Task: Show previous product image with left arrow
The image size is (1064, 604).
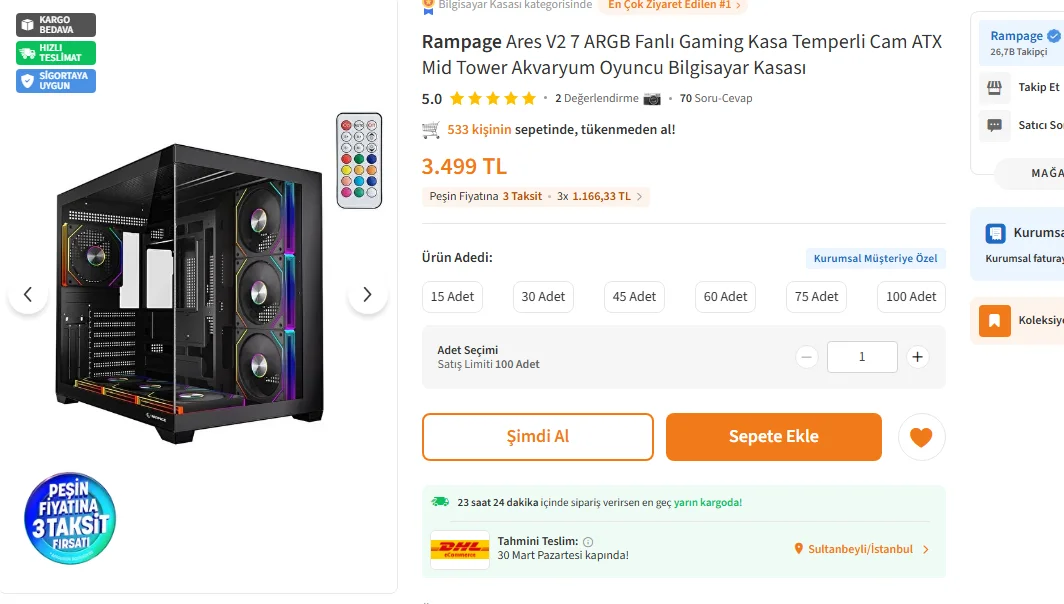Action: pos(28,294)
